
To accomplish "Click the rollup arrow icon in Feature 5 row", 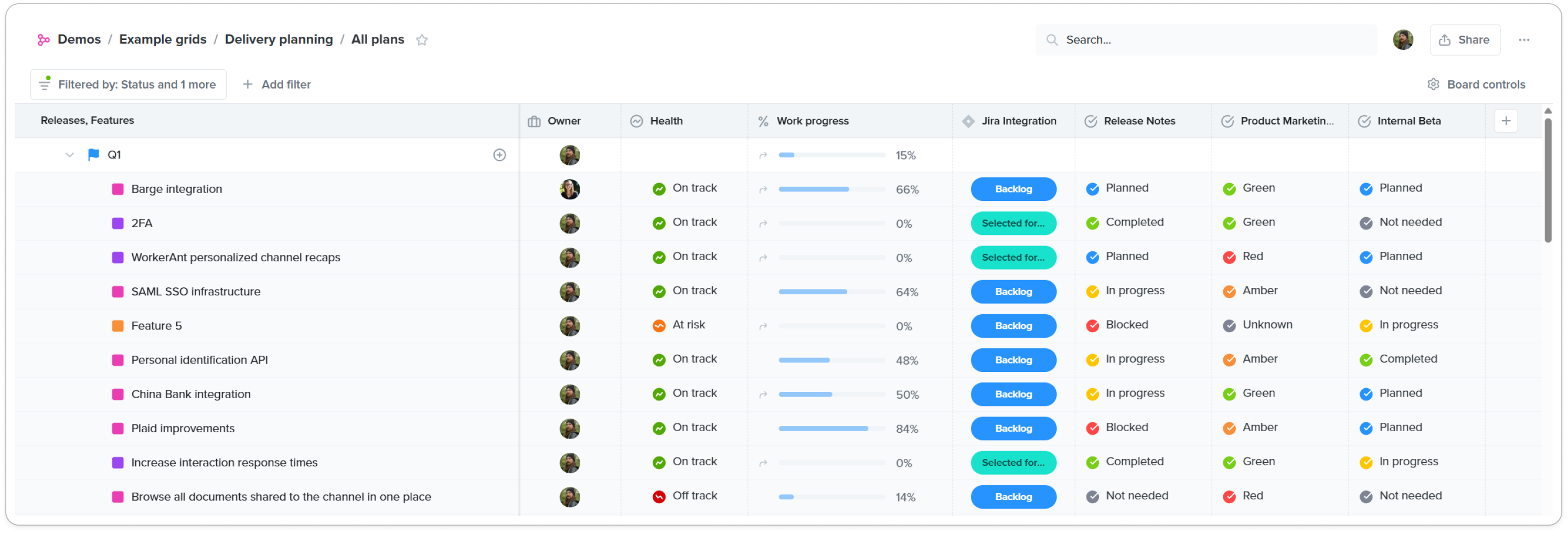I will click(x=763, y=326).
